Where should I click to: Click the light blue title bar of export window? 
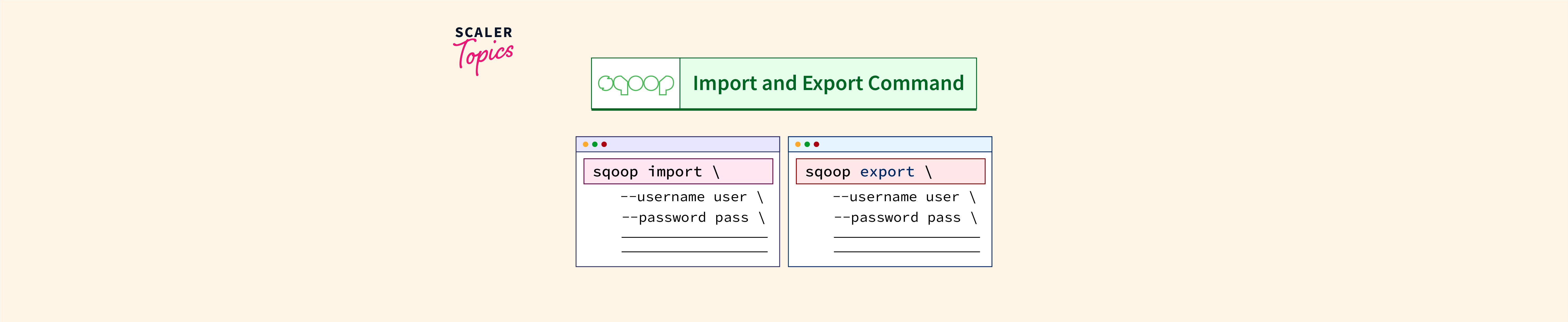pos(901,145)
